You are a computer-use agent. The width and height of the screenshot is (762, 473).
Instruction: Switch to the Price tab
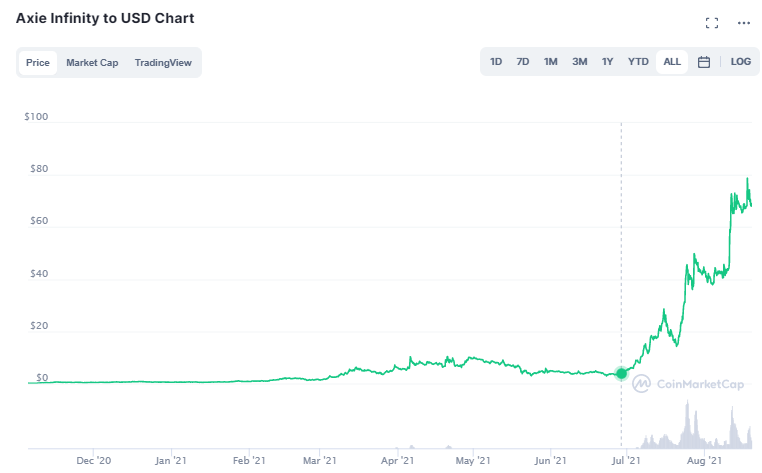pyautogui.click(x=38, y=63)
